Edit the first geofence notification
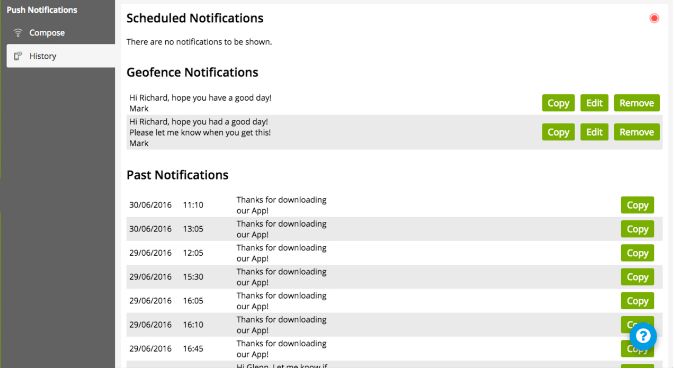The height and width of the screenshot is (369, 674). click(594, 103)
